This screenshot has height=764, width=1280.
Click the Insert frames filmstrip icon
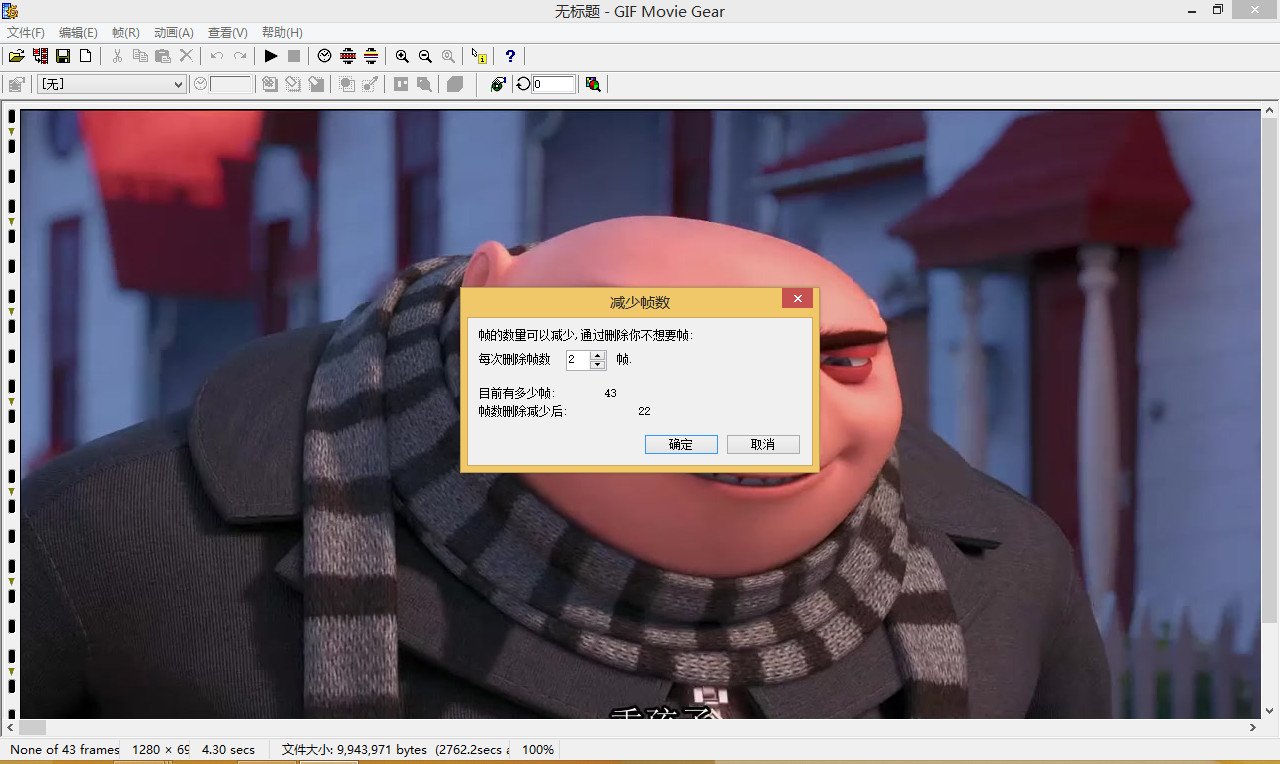[x=40, y=56]
